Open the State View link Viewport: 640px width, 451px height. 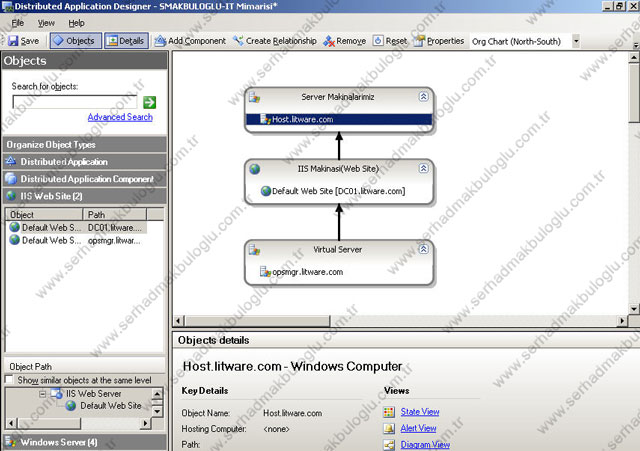(x=420, y=412)
